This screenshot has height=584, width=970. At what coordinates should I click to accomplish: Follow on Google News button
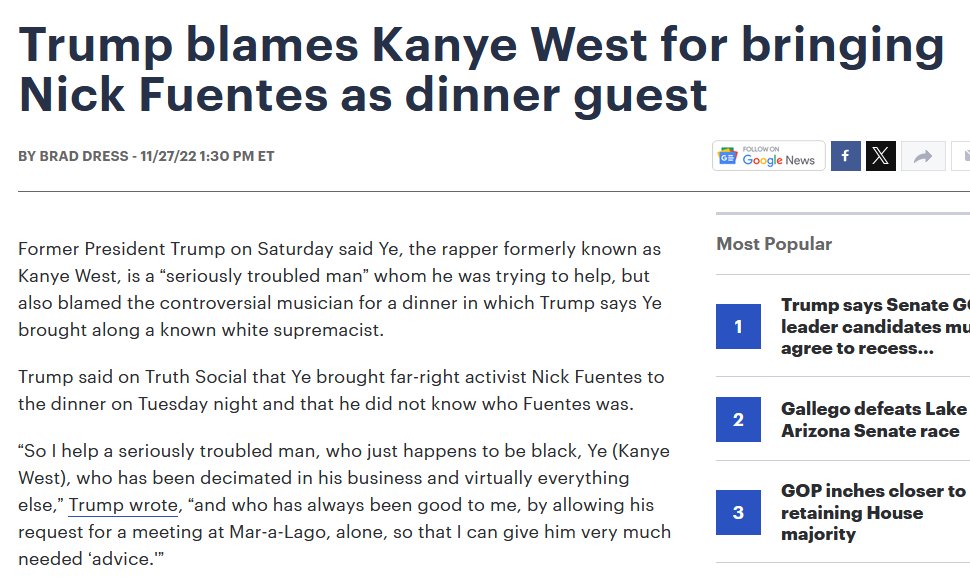coord(769,156)
